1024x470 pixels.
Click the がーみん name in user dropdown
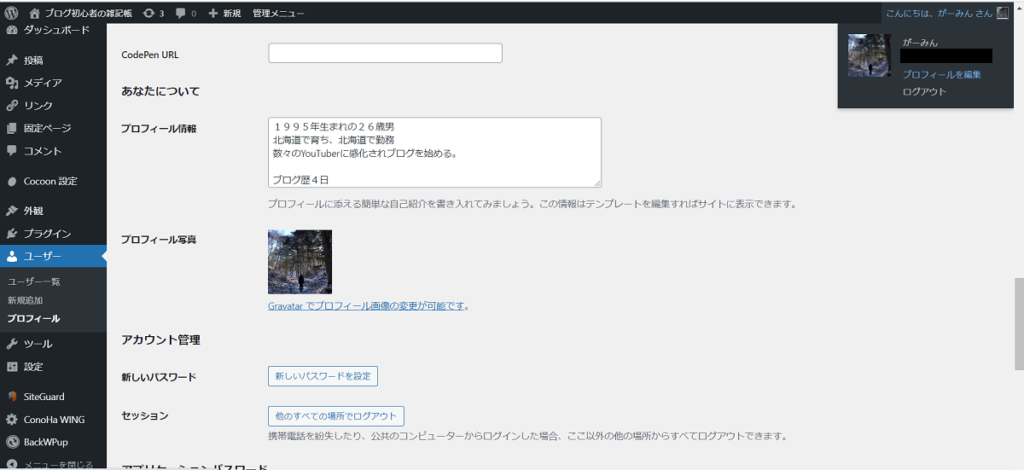[x=920, y=42]
